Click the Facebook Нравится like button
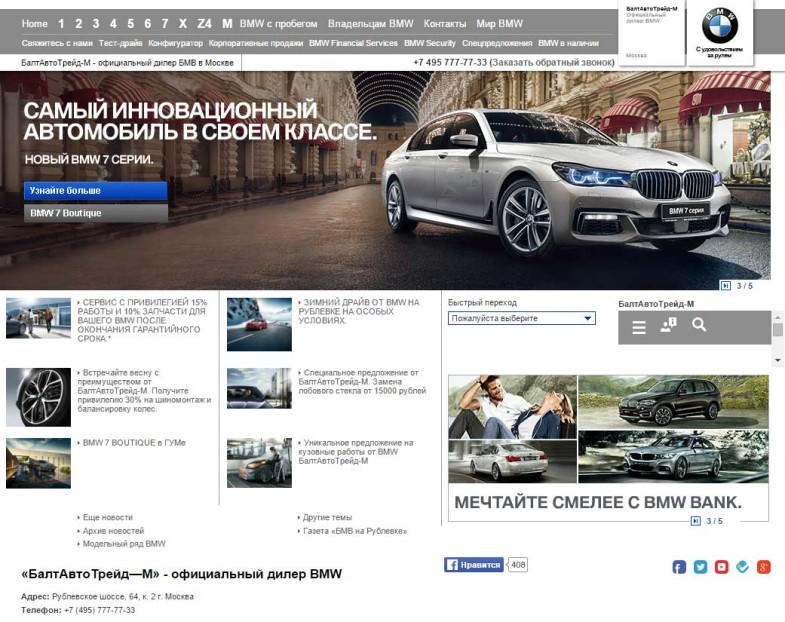 click(474, 565)
